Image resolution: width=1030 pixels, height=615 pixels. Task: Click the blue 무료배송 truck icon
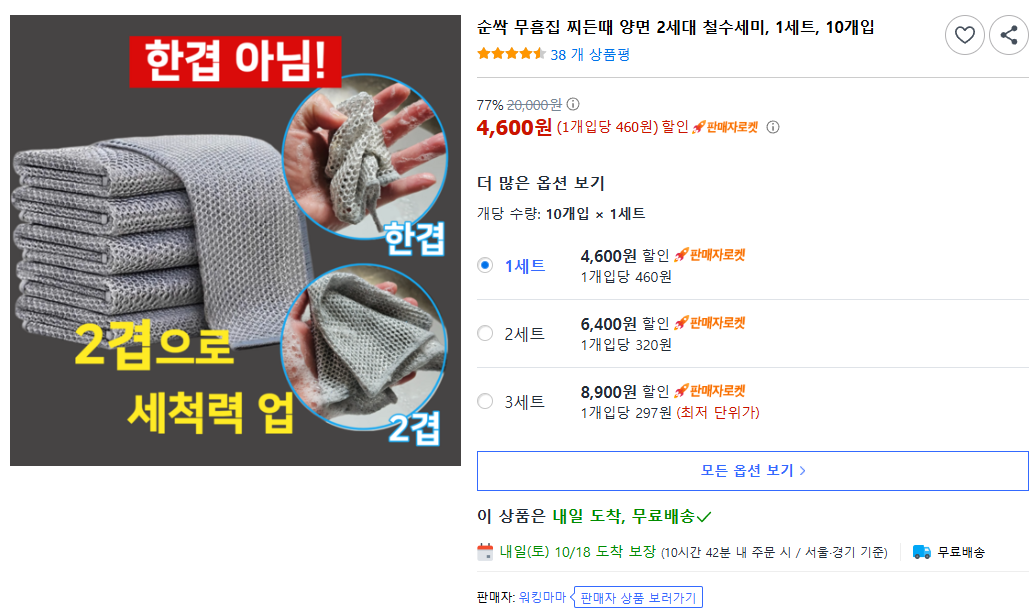(x=922, y=552)
